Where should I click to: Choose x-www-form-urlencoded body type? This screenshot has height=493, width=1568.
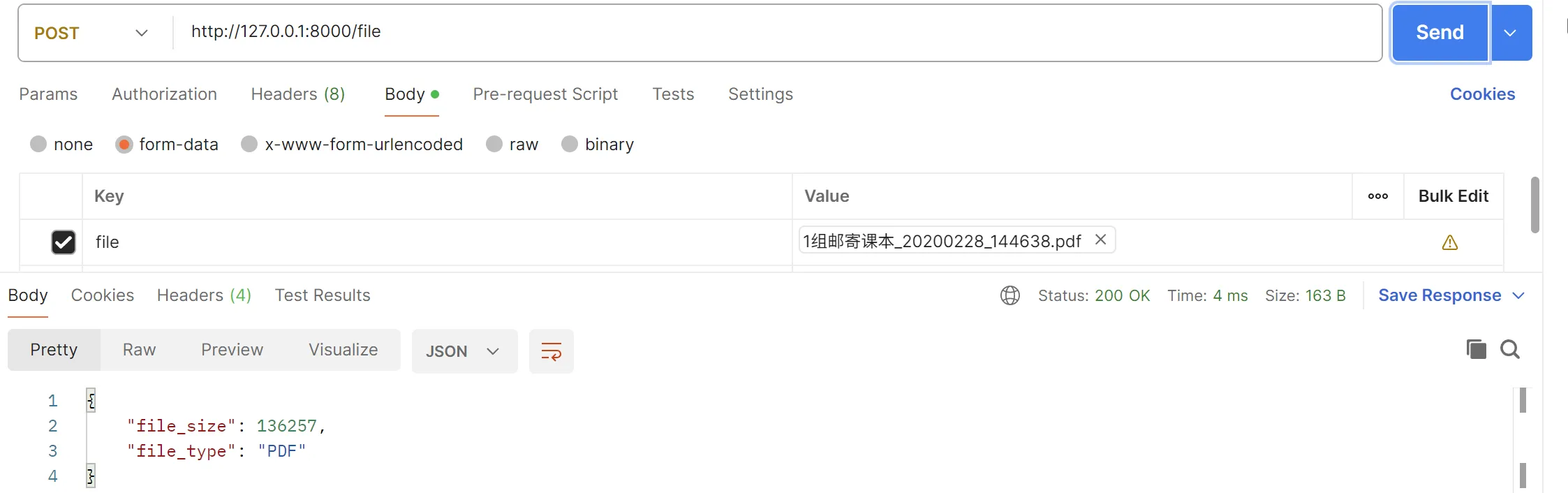[x=249, y=144]
